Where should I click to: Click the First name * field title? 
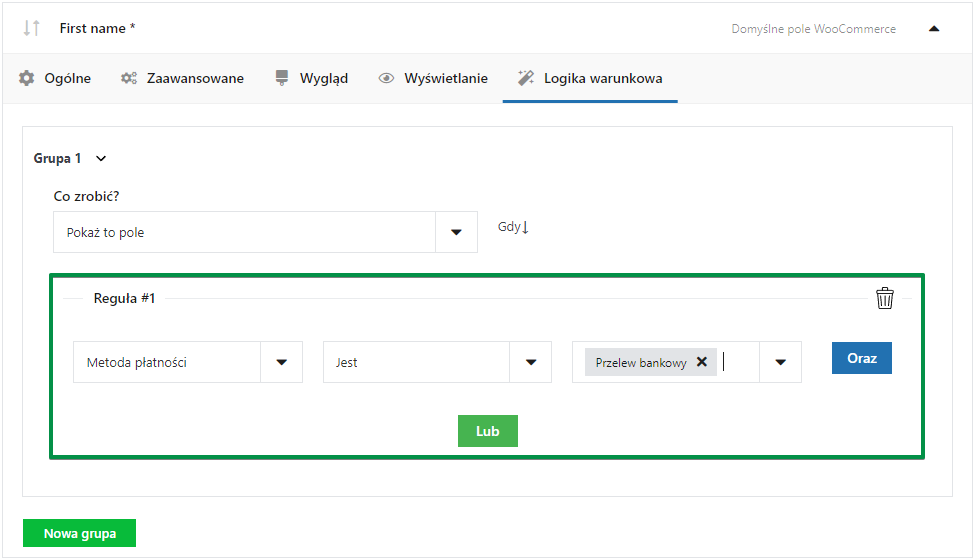[98, 28]
